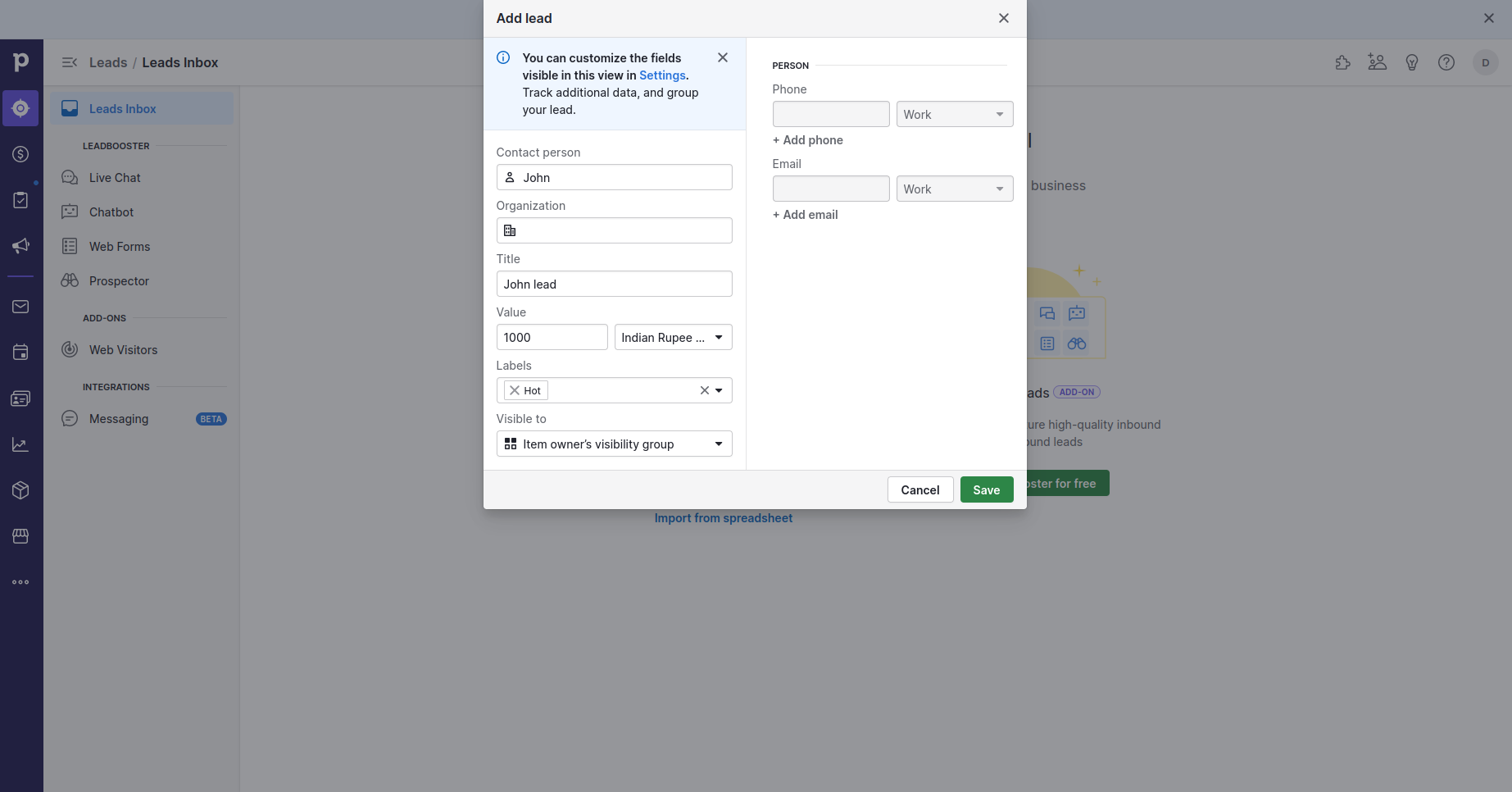1512x792 pixels.
Task: Collapse the sidebar menu toggle icon
Action: coord(70,62)
